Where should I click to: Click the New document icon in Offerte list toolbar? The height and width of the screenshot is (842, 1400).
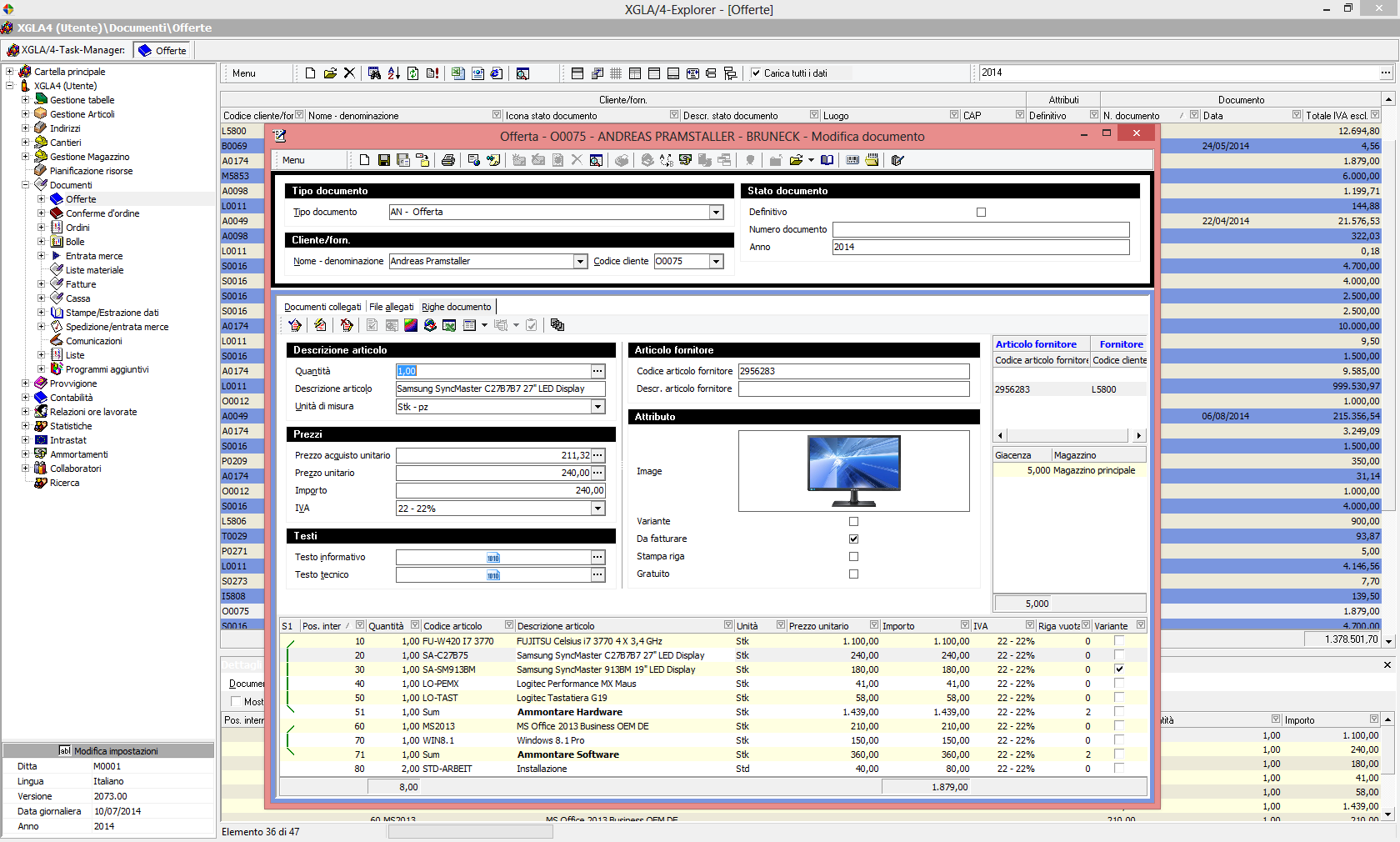tap(310, 73)
